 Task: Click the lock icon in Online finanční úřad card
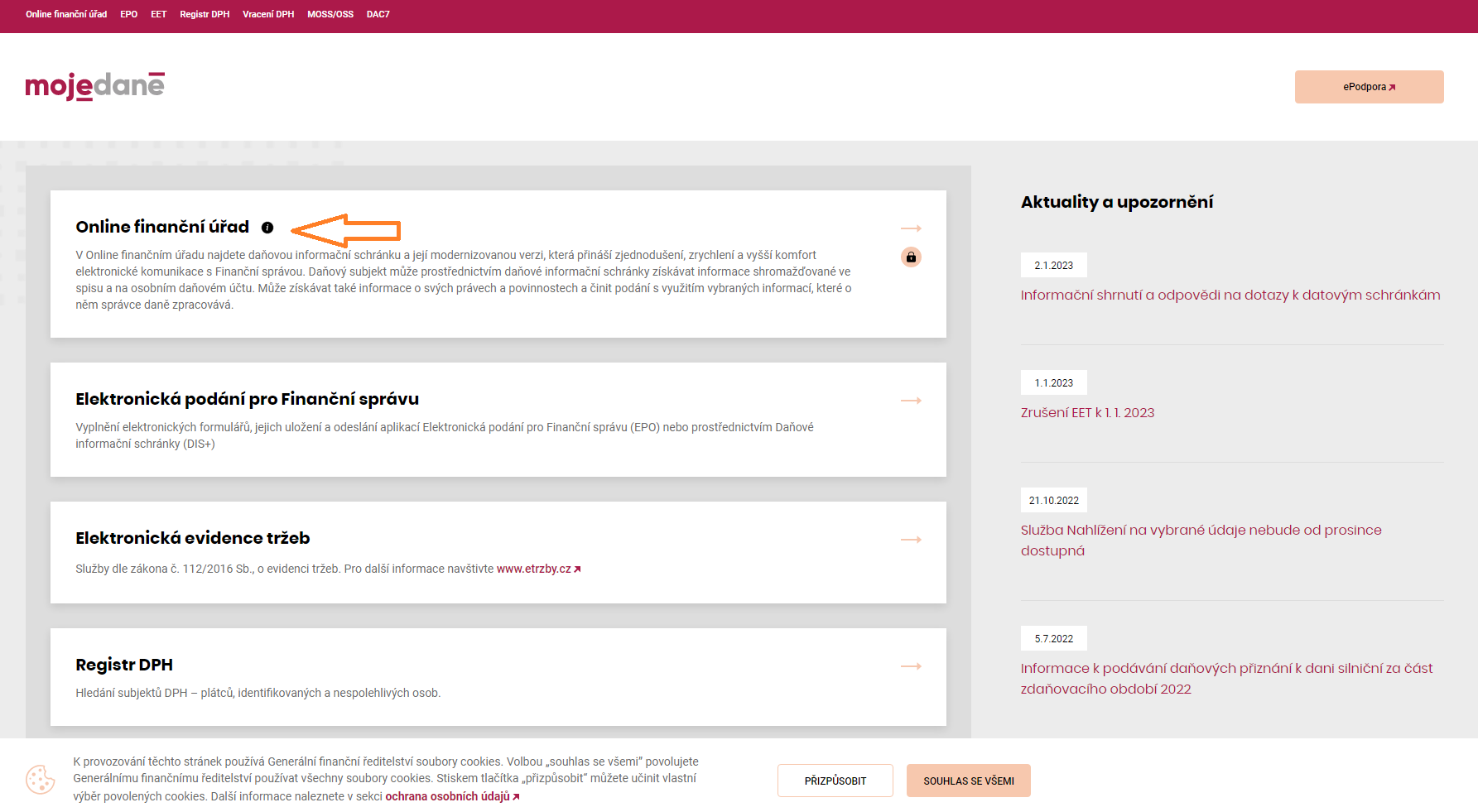(911, 257)
